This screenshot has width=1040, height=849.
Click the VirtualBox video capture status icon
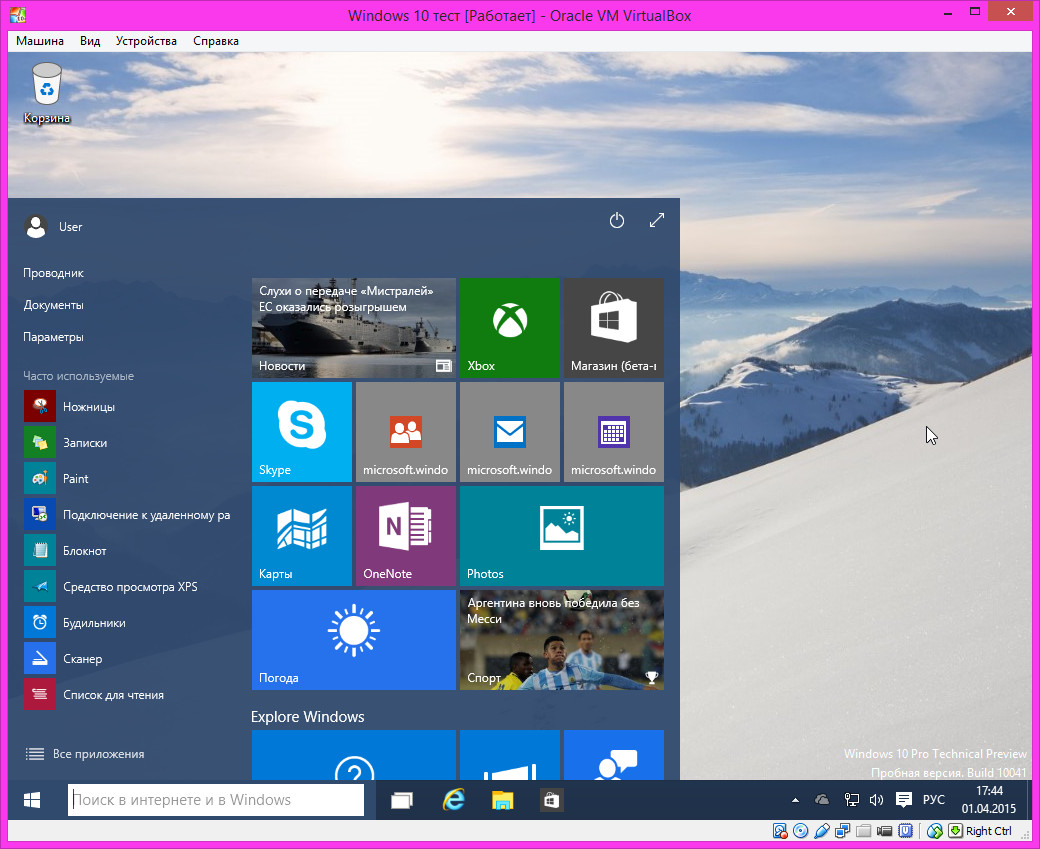point(884,831)
